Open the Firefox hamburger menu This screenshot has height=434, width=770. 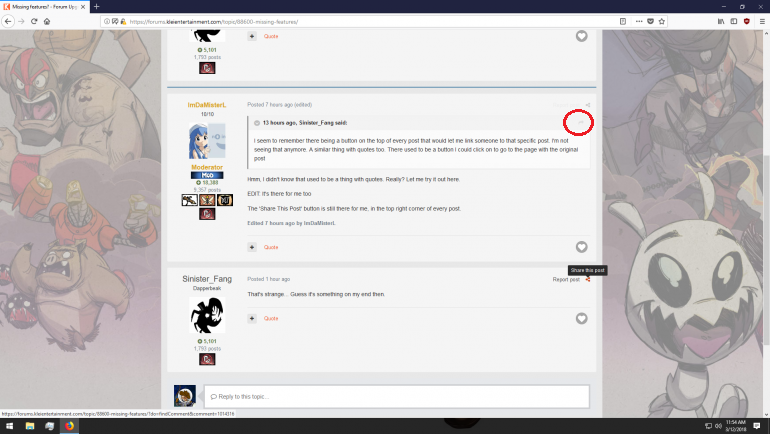[x=761, y=21]
